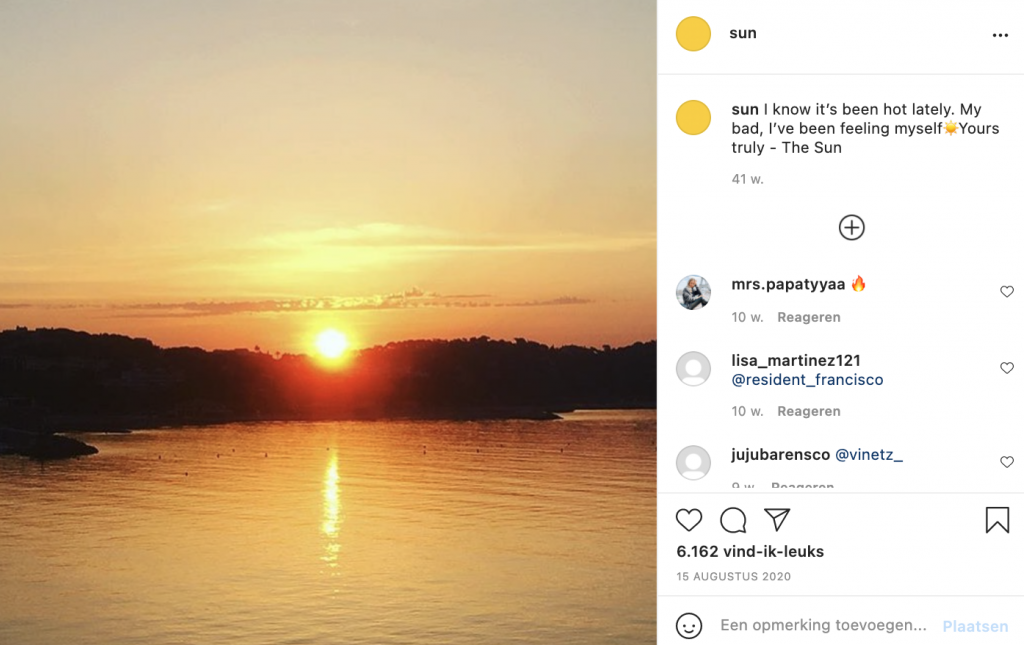Open the sun profile avatar in the header
Image resolution: width=1024 pixels, height=645 pixels.
693,34
